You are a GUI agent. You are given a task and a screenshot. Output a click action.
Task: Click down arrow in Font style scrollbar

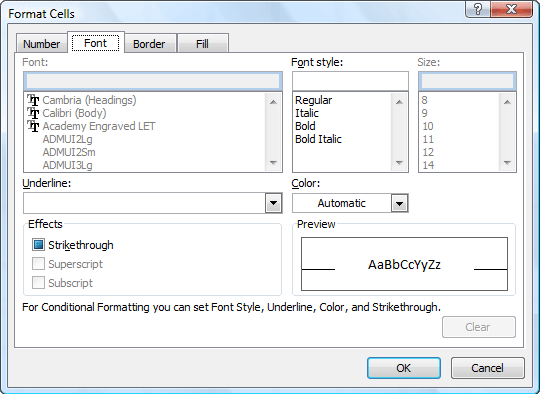(x=399, y=163)
